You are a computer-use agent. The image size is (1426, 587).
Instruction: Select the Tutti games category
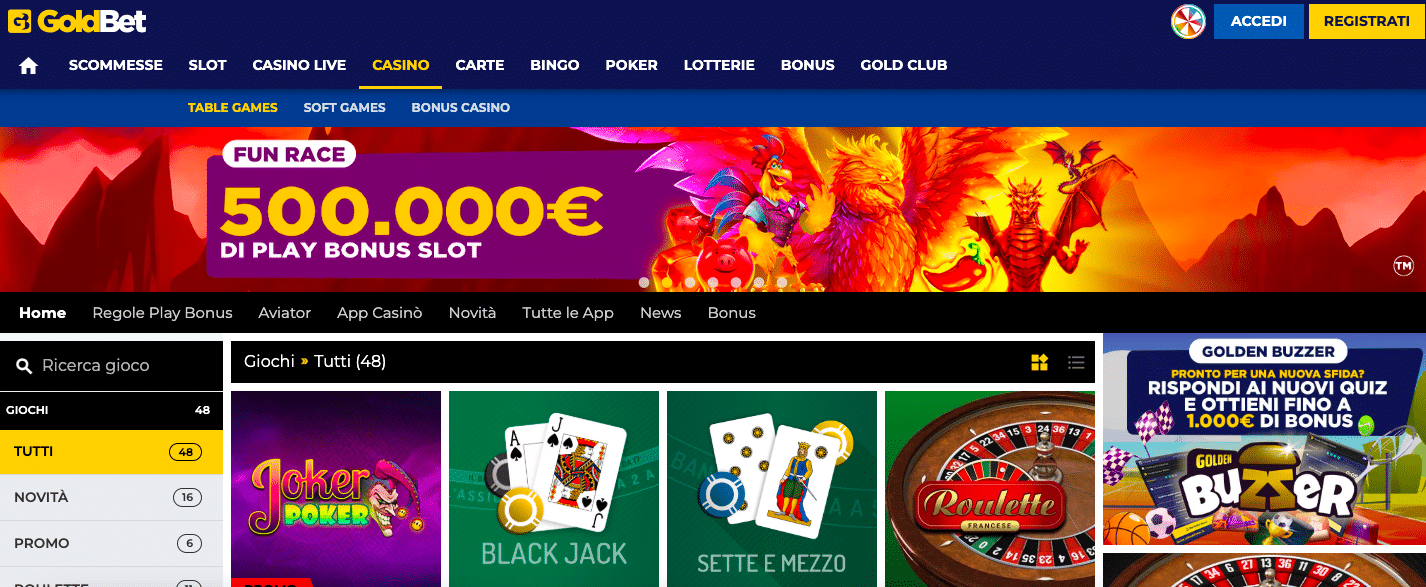click(x=111, y=451)
